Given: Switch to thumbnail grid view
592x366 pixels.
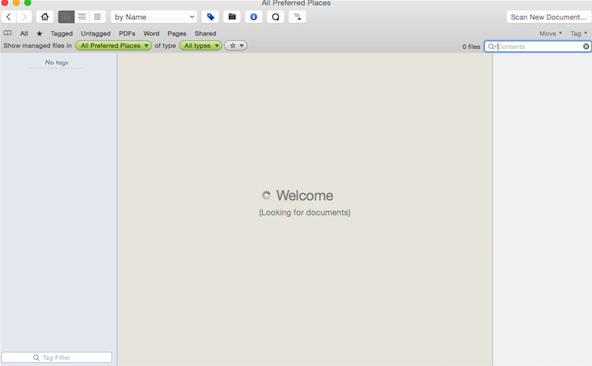Looking at the screenshot, I should pos(66,17).
